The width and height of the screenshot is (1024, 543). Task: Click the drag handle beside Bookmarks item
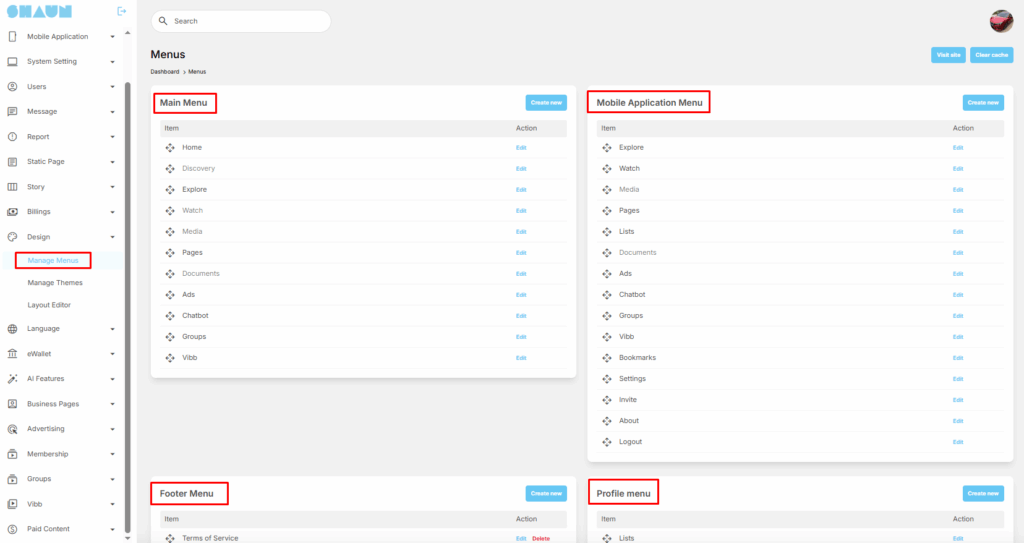(607, 358)
